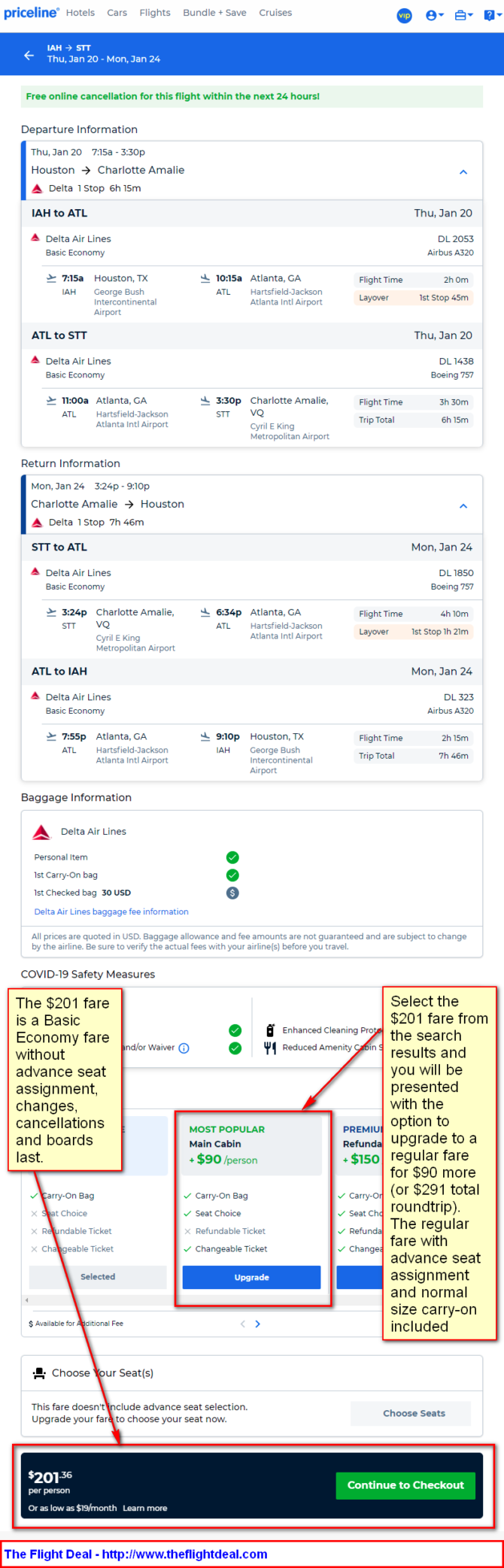Click the priceline logo
504x1568 pixels.
(x=31, y=13)
